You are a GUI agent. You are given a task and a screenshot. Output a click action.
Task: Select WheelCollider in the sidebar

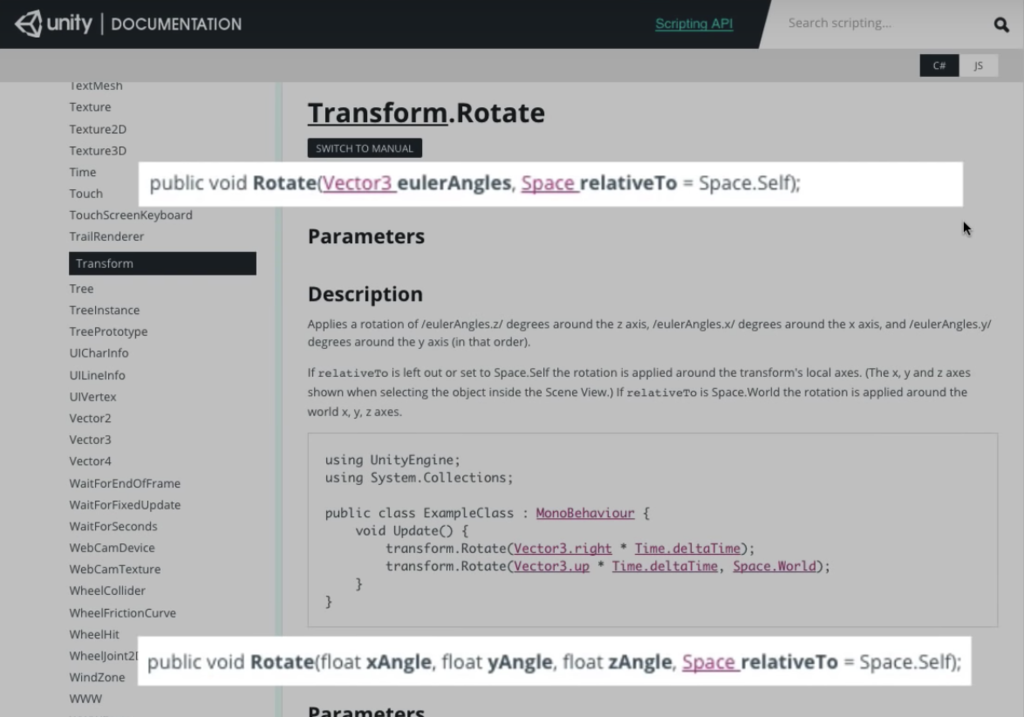[107, 591]
